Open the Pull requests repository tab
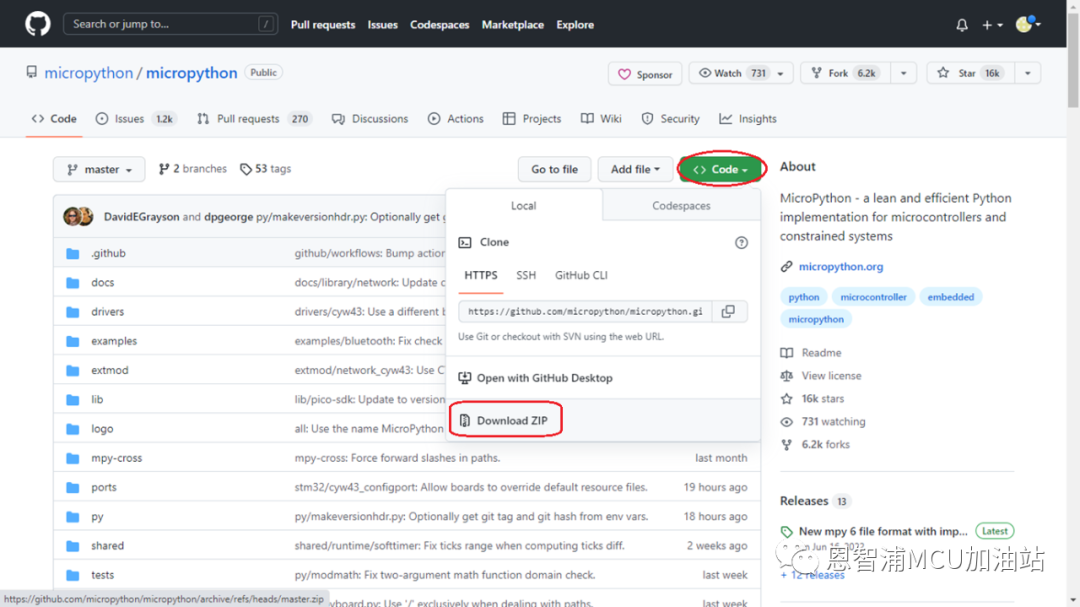 (x=253, y=119)
